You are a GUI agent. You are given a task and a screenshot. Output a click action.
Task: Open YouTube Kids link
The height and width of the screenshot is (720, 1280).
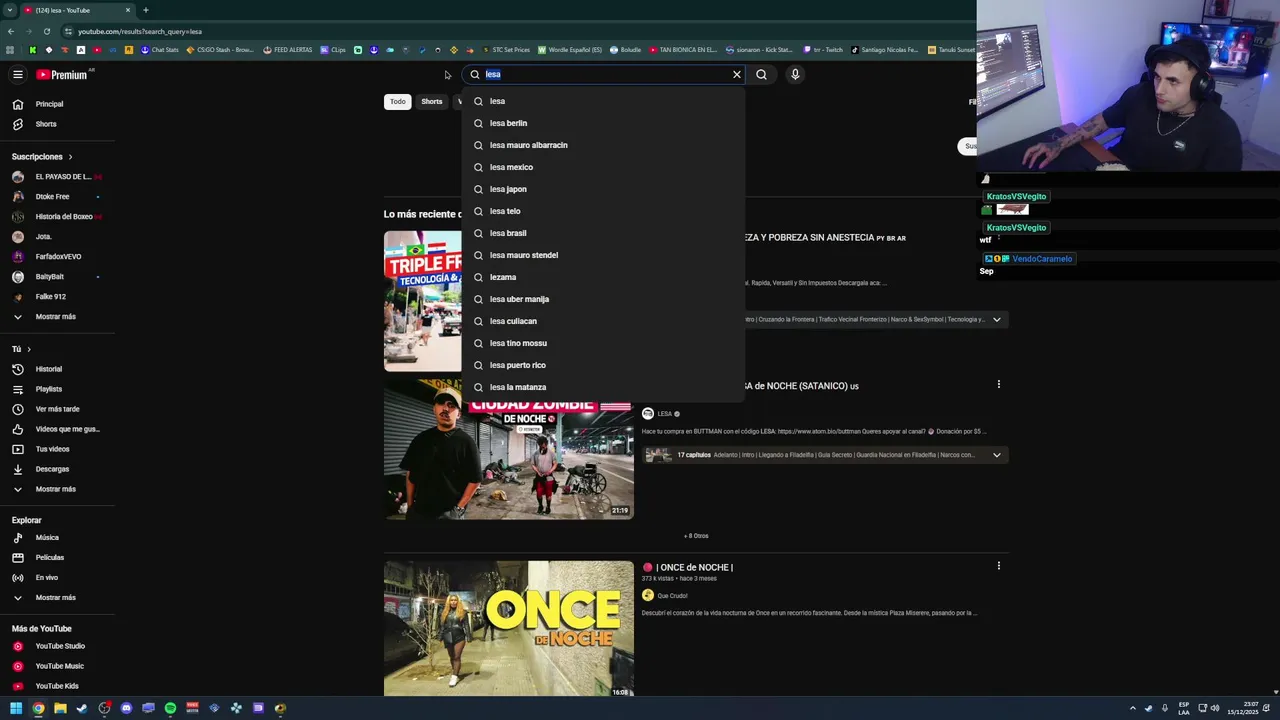click(57, 686)
